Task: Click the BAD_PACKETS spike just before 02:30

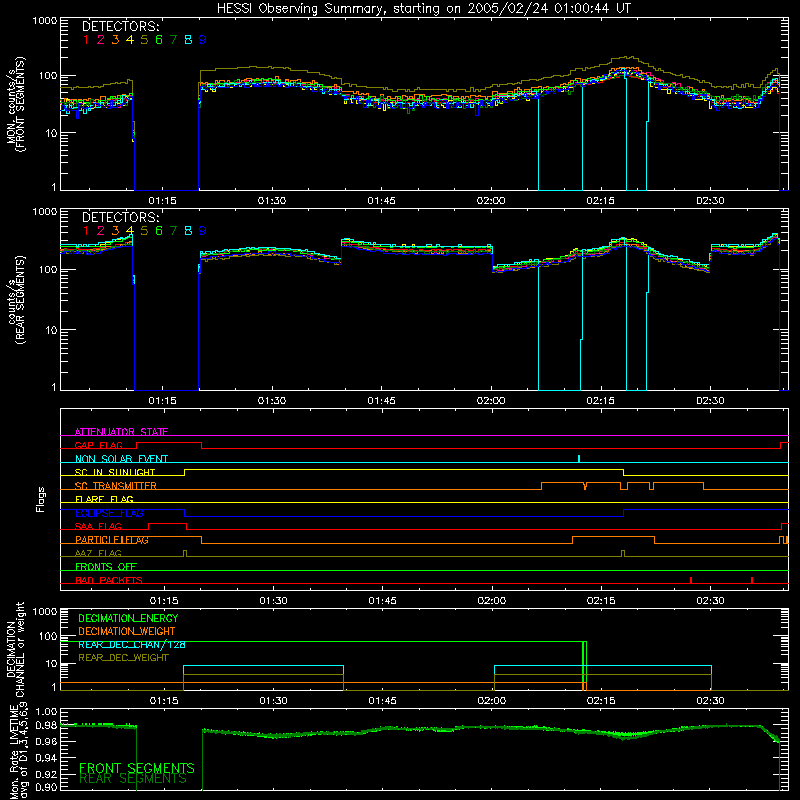Action: point(691,580)
